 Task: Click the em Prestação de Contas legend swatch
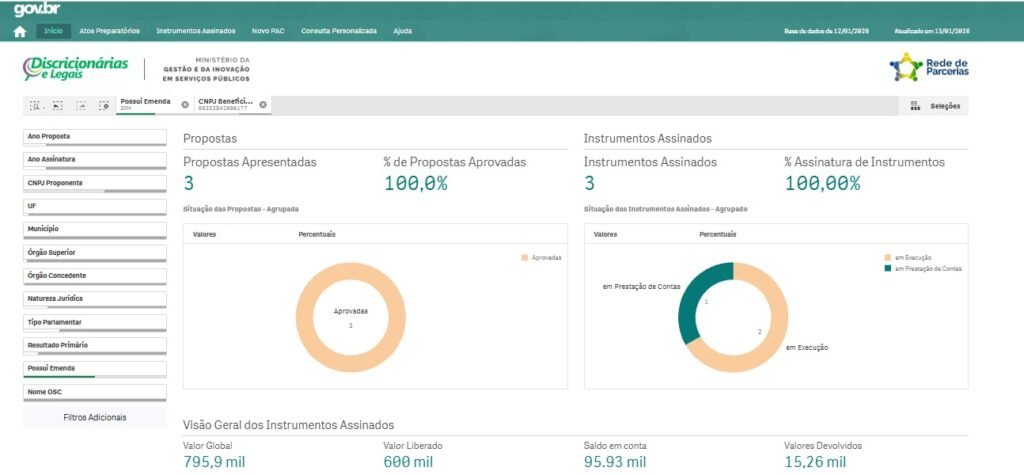(888, 269)
